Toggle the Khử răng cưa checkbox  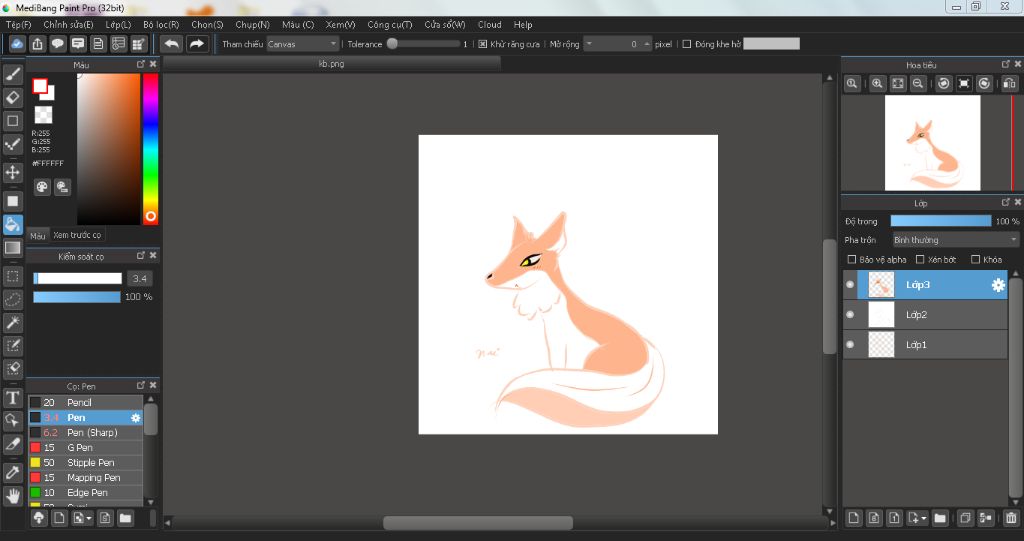483,44
